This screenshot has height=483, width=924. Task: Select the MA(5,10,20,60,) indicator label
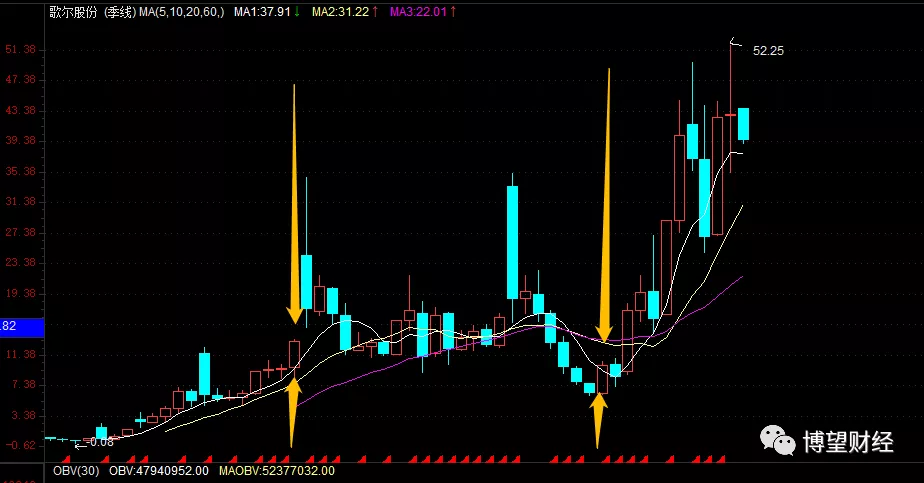(182, 12)
